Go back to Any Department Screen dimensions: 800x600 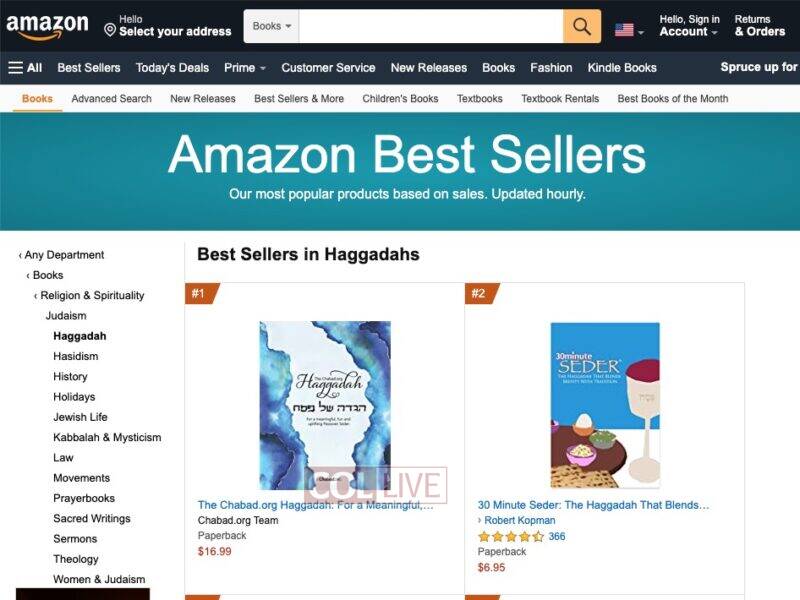64,255
